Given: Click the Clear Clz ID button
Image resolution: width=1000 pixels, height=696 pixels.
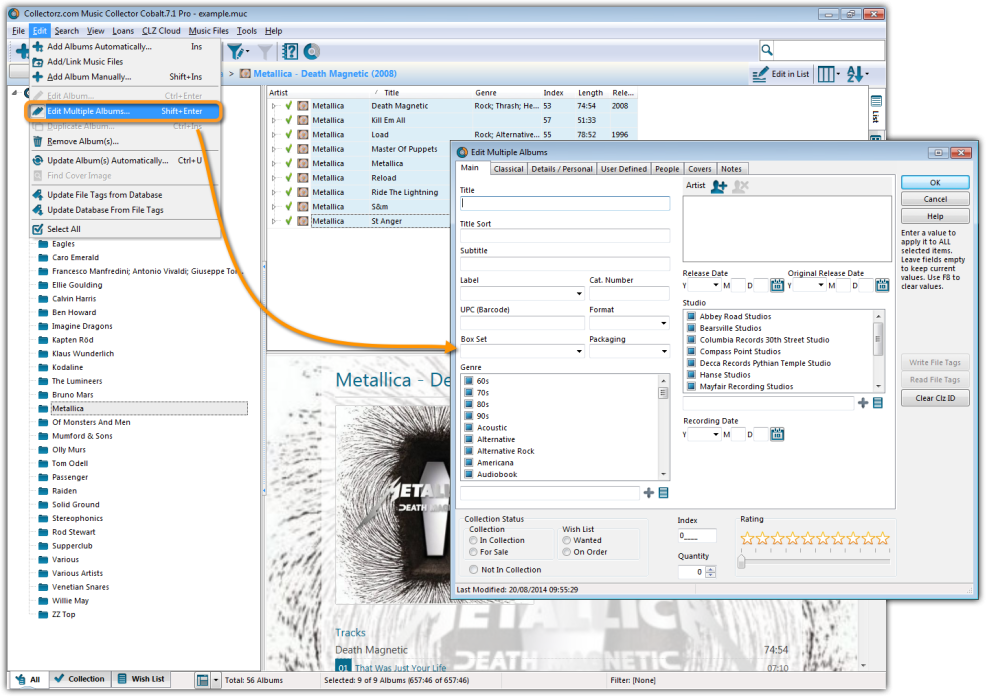Looking at the screenshot, I should tap(935, 399).
